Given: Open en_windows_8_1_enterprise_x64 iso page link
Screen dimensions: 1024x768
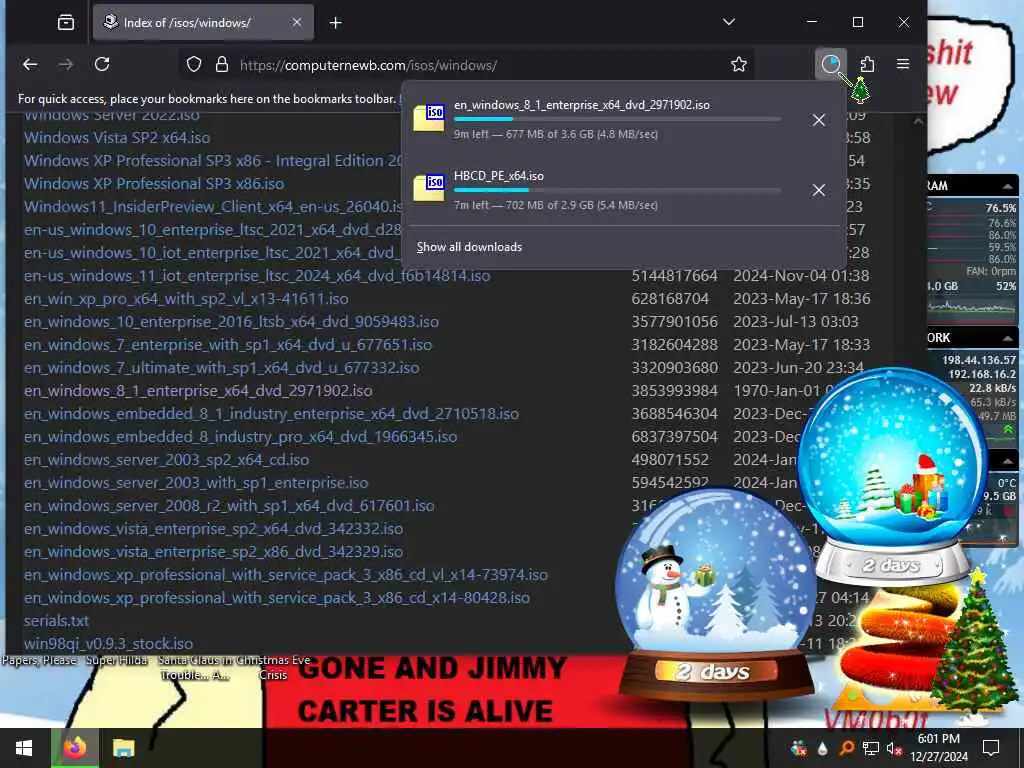Looking at the screenshot, I should 198,391.
